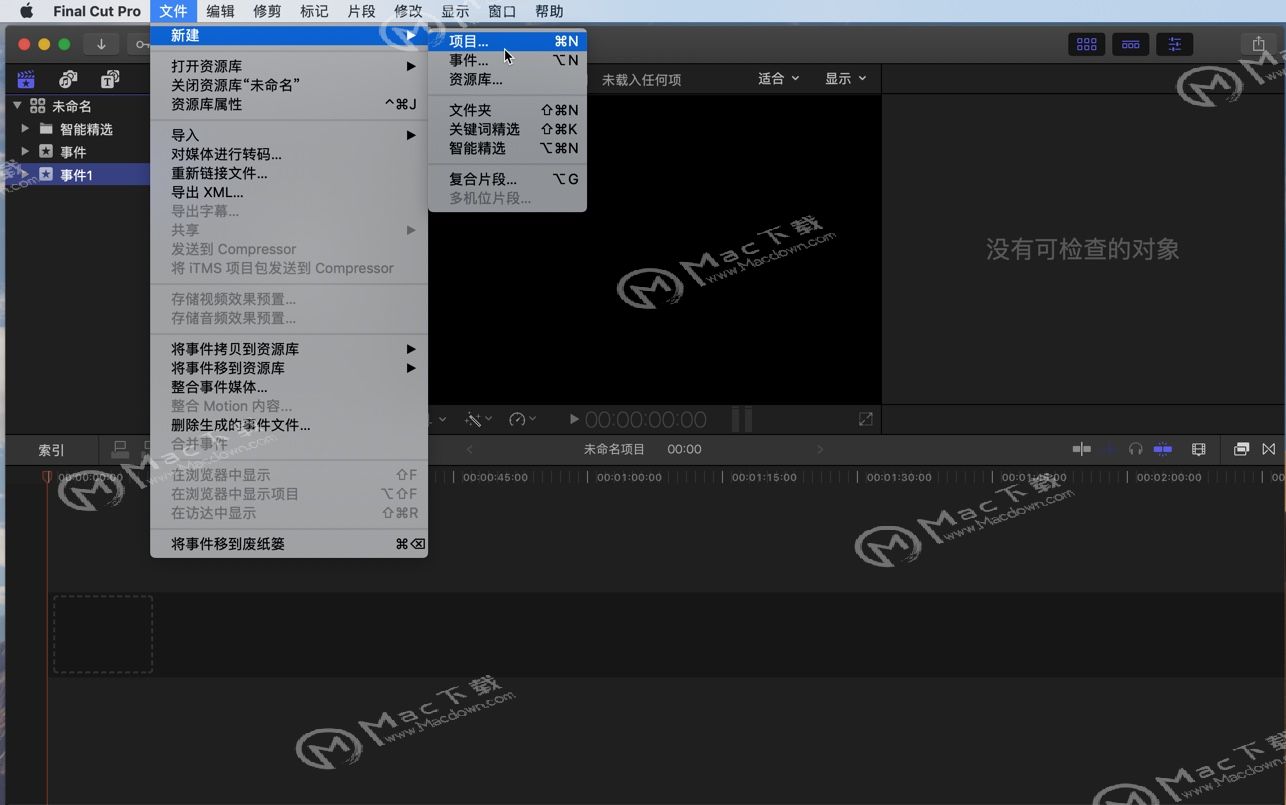
Task: Open the Final Cut Pro application menu
Action: 97,11
